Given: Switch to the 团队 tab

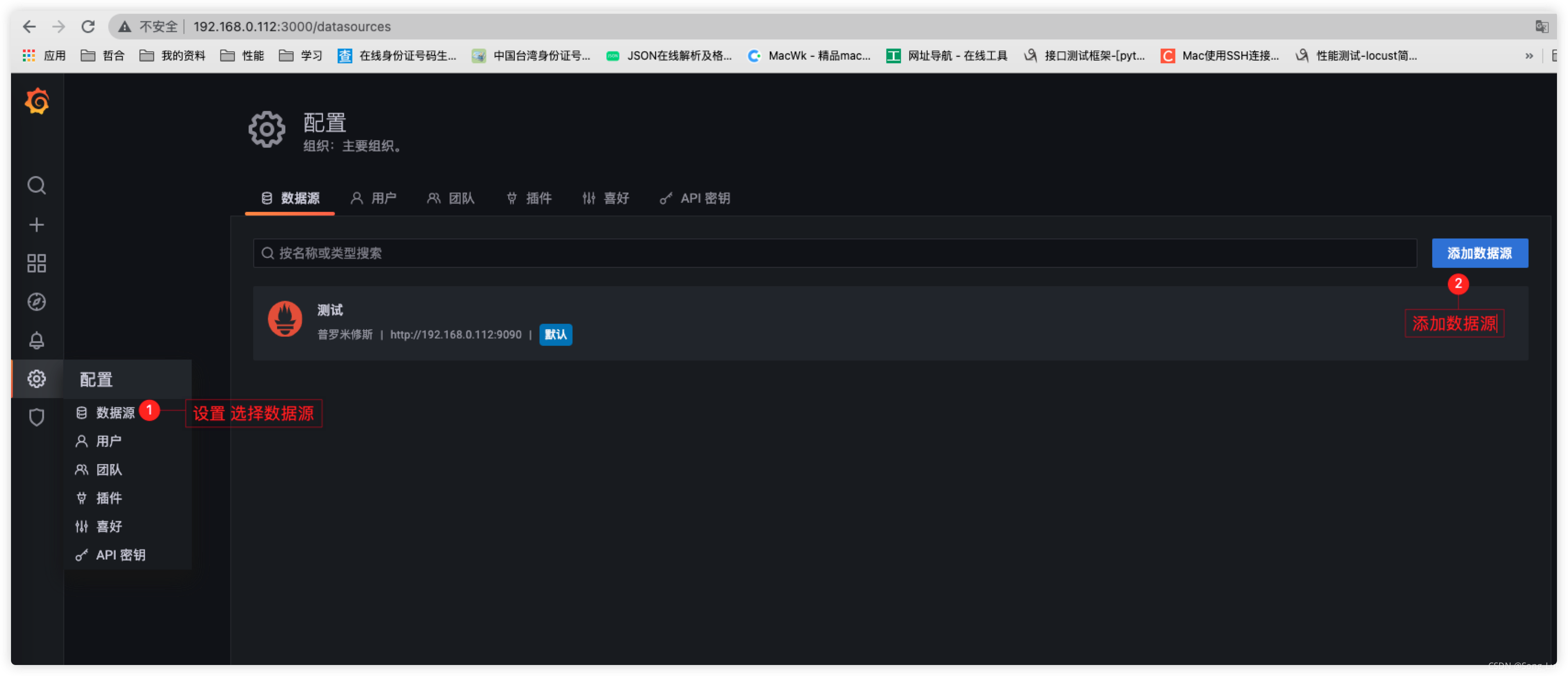Looking at the screenshot, I should tap(451, 199).
